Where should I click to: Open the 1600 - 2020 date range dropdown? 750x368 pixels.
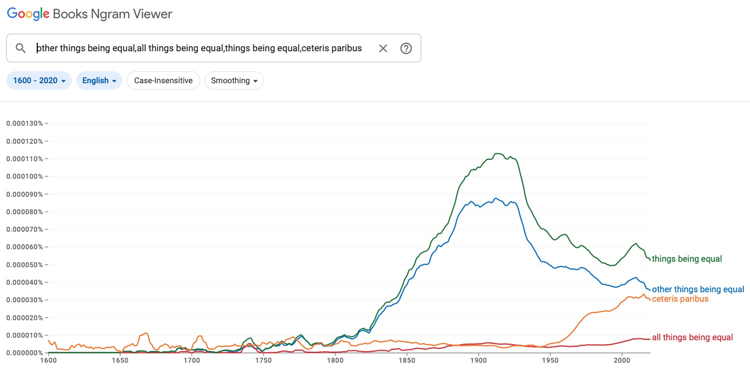point(39,80)
